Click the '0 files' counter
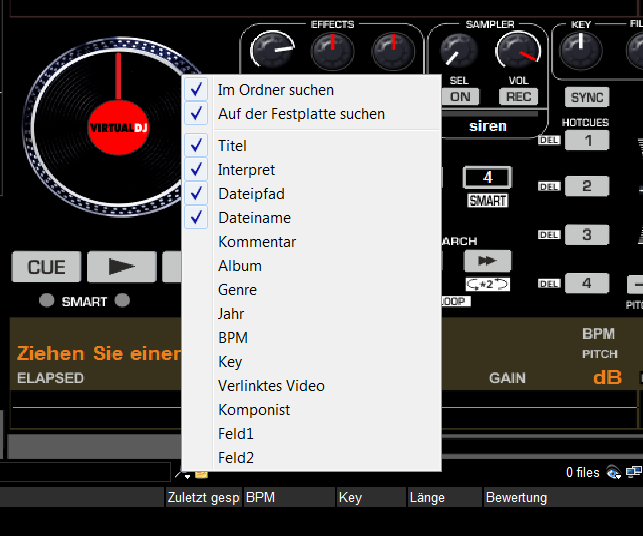The width and height of the screenshot is (643, 536). [583, 472]
